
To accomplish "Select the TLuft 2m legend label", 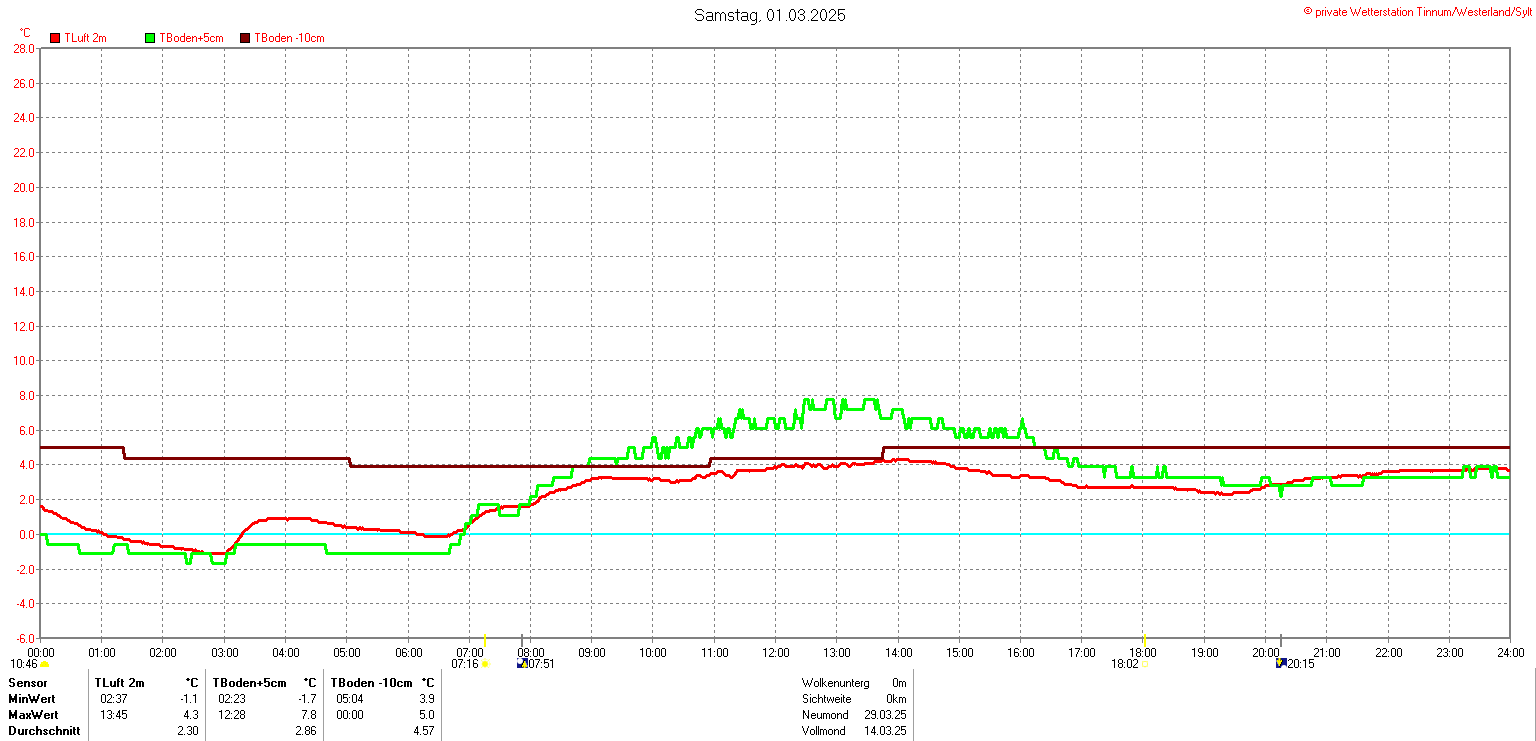I will pyautogui.click(x=85, y=38).
